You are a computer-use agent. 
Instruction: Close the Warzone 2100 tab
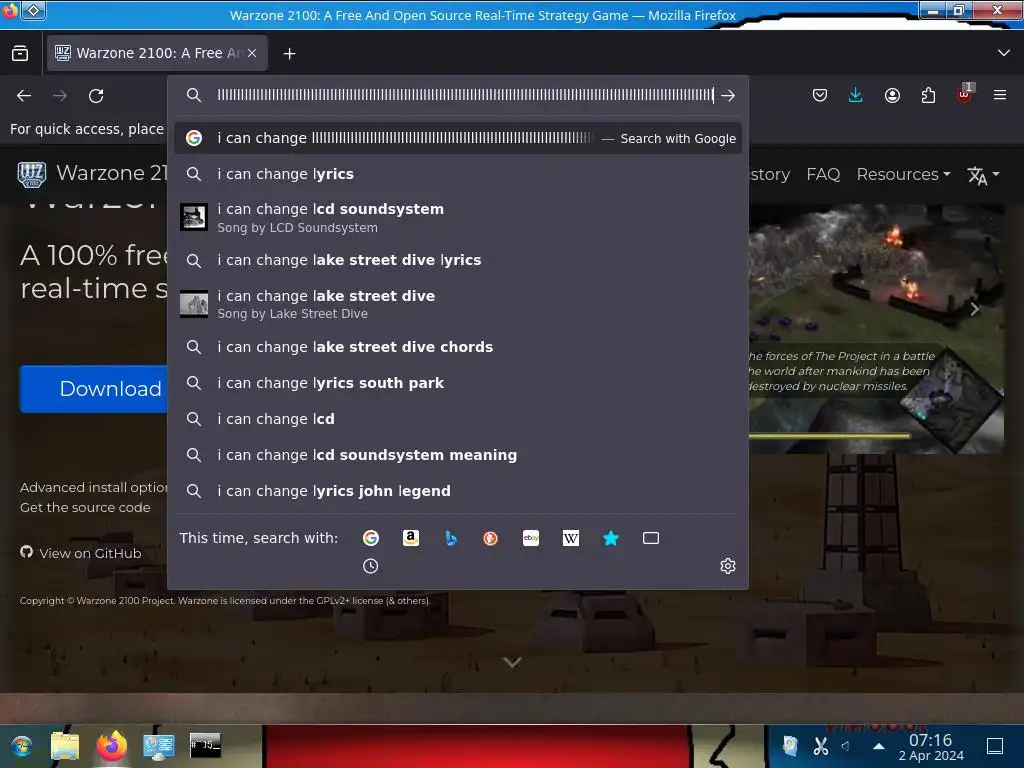252,54
